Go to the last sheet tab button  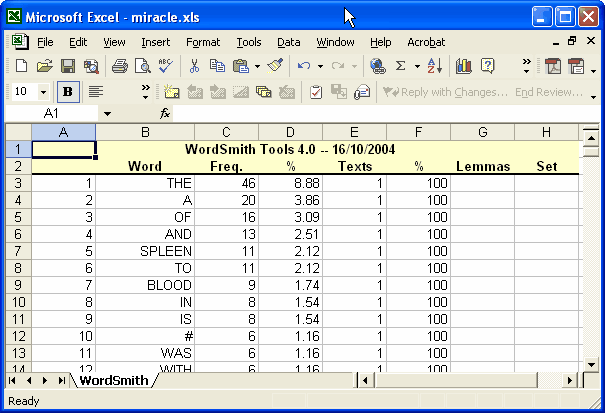tap(61, 381)
